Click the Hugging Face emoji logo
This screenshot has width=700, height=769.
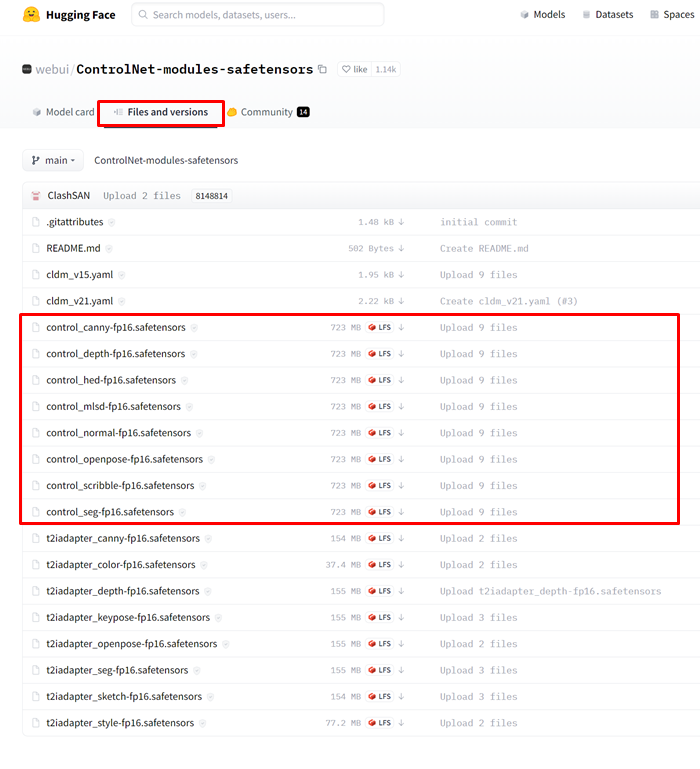pyautogui.click(x=31, y=14)
